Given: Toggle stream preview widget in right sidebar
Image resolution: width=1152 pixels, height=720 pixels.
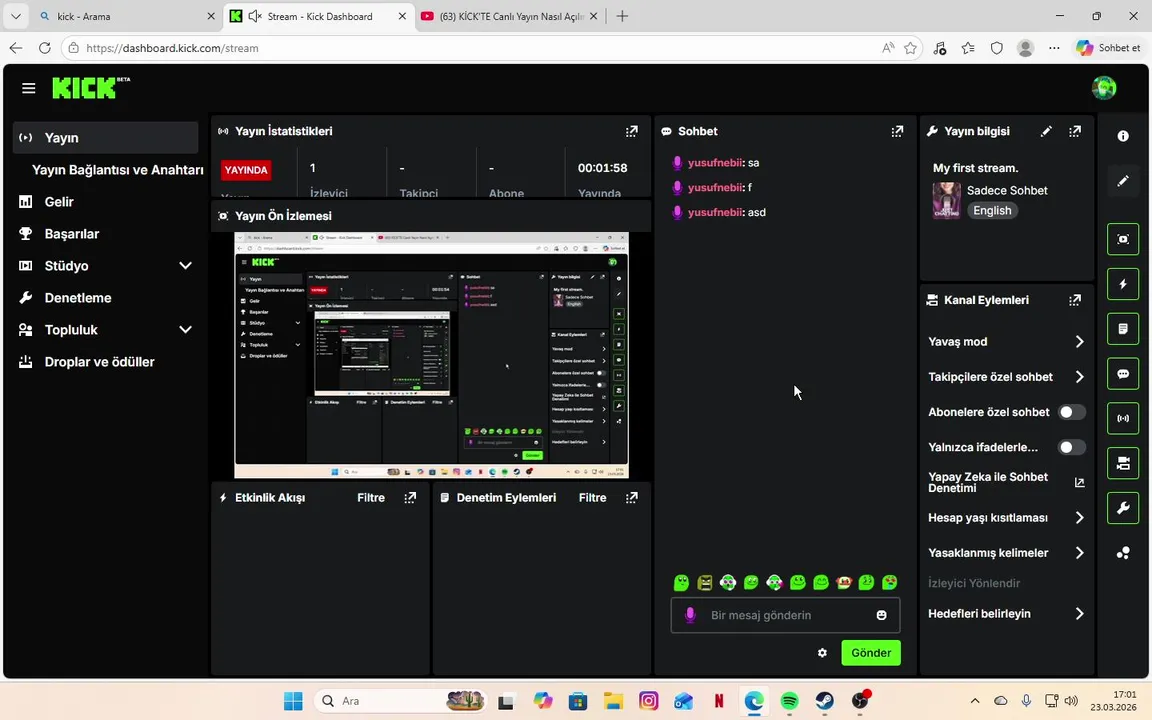Looking at the screenshot, I should pyautogui.click(x=1123, y=240).
